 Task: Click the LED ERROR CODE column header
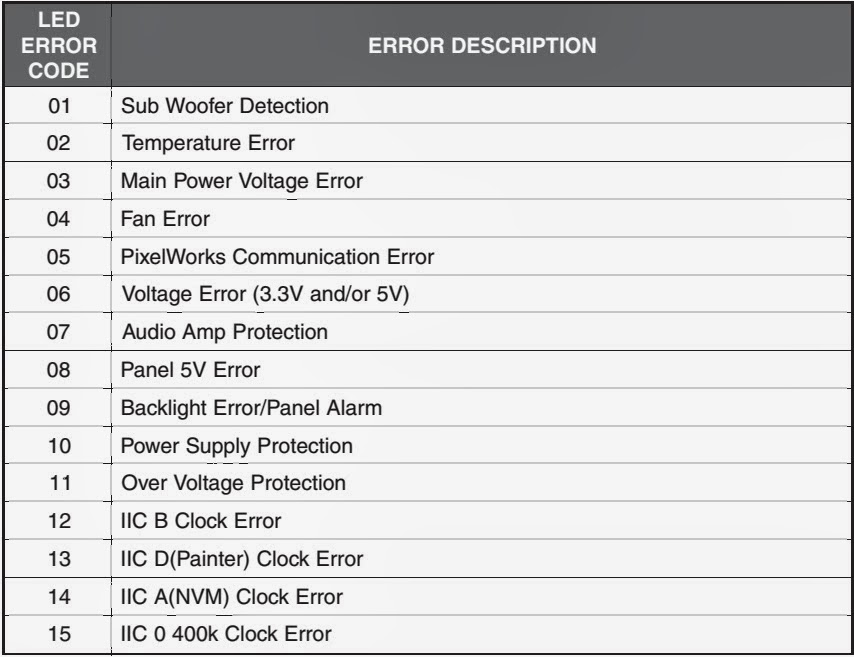58,46
